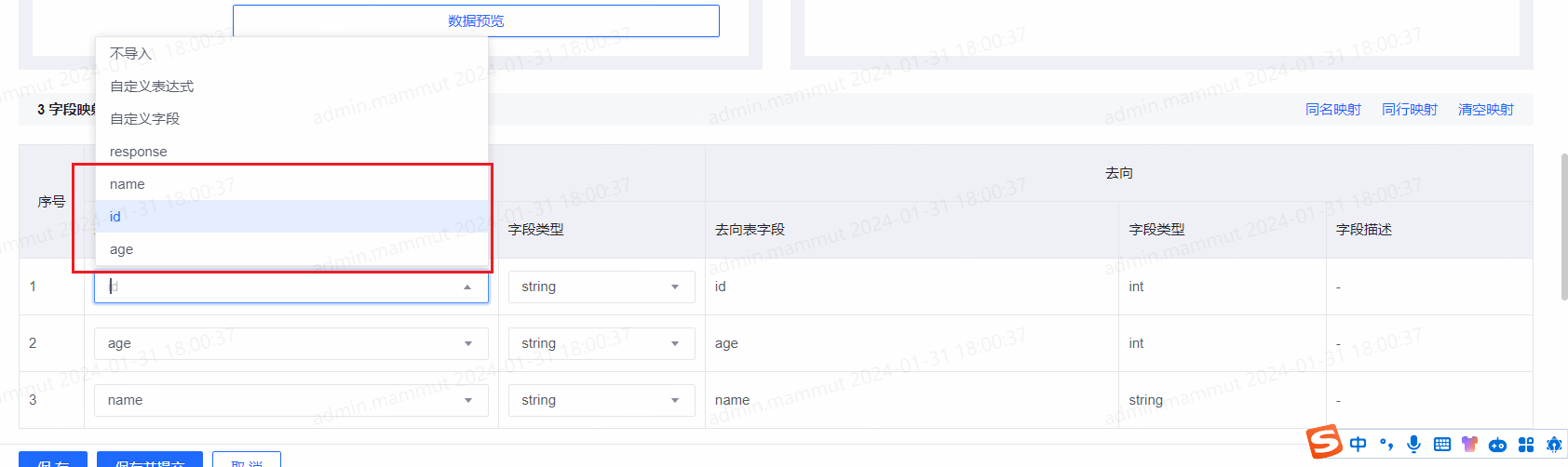Click the target 'string' type cell in name row

coord(1223,400)
